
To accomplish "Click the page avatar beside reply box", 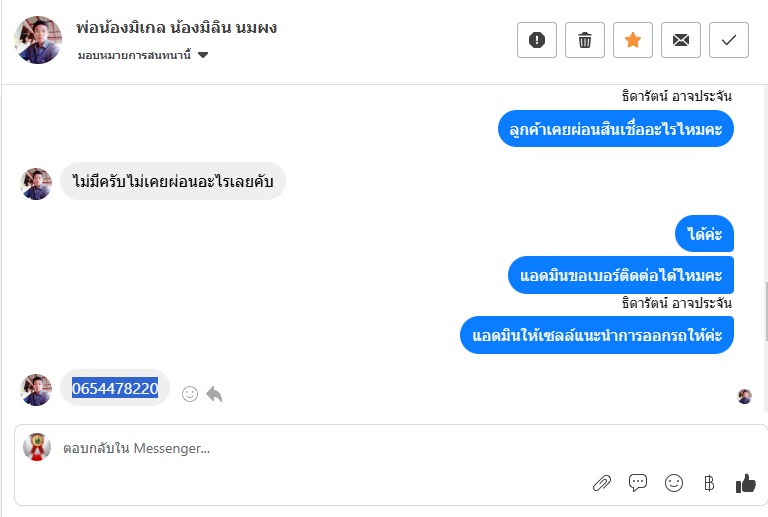I will pyautogui.click(x=37, y=447).
